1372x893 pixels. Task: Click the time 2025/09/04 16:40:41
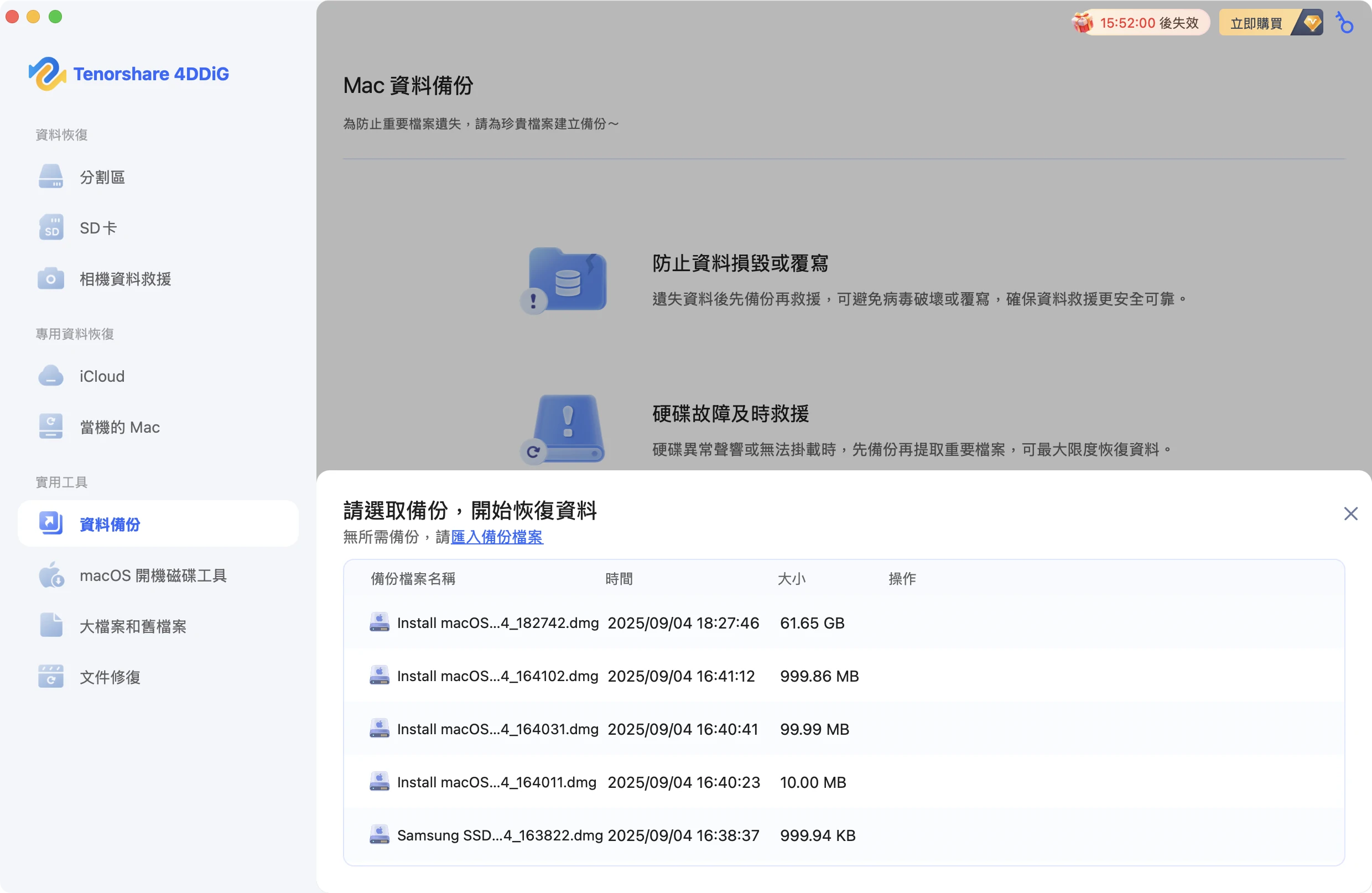coord(683,729)
